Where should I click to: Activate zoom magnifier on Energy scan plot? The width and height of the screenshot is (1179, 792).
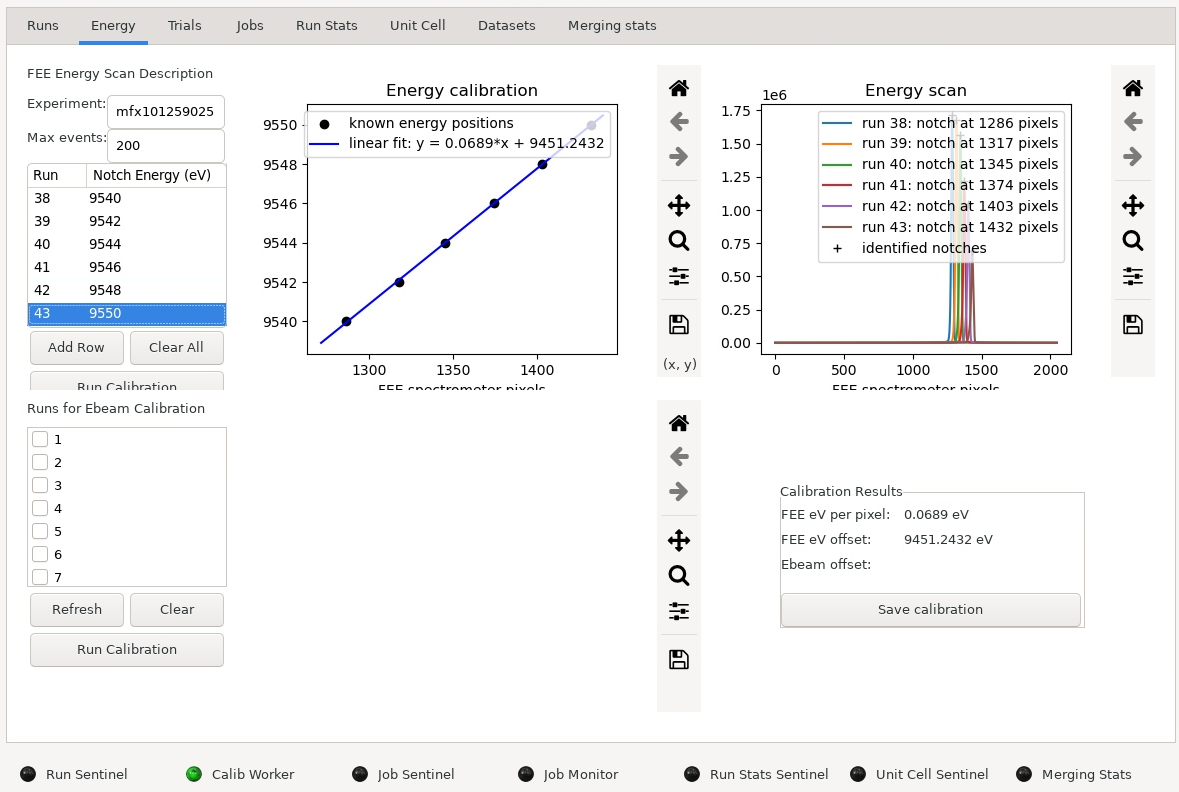point(1132,241)
